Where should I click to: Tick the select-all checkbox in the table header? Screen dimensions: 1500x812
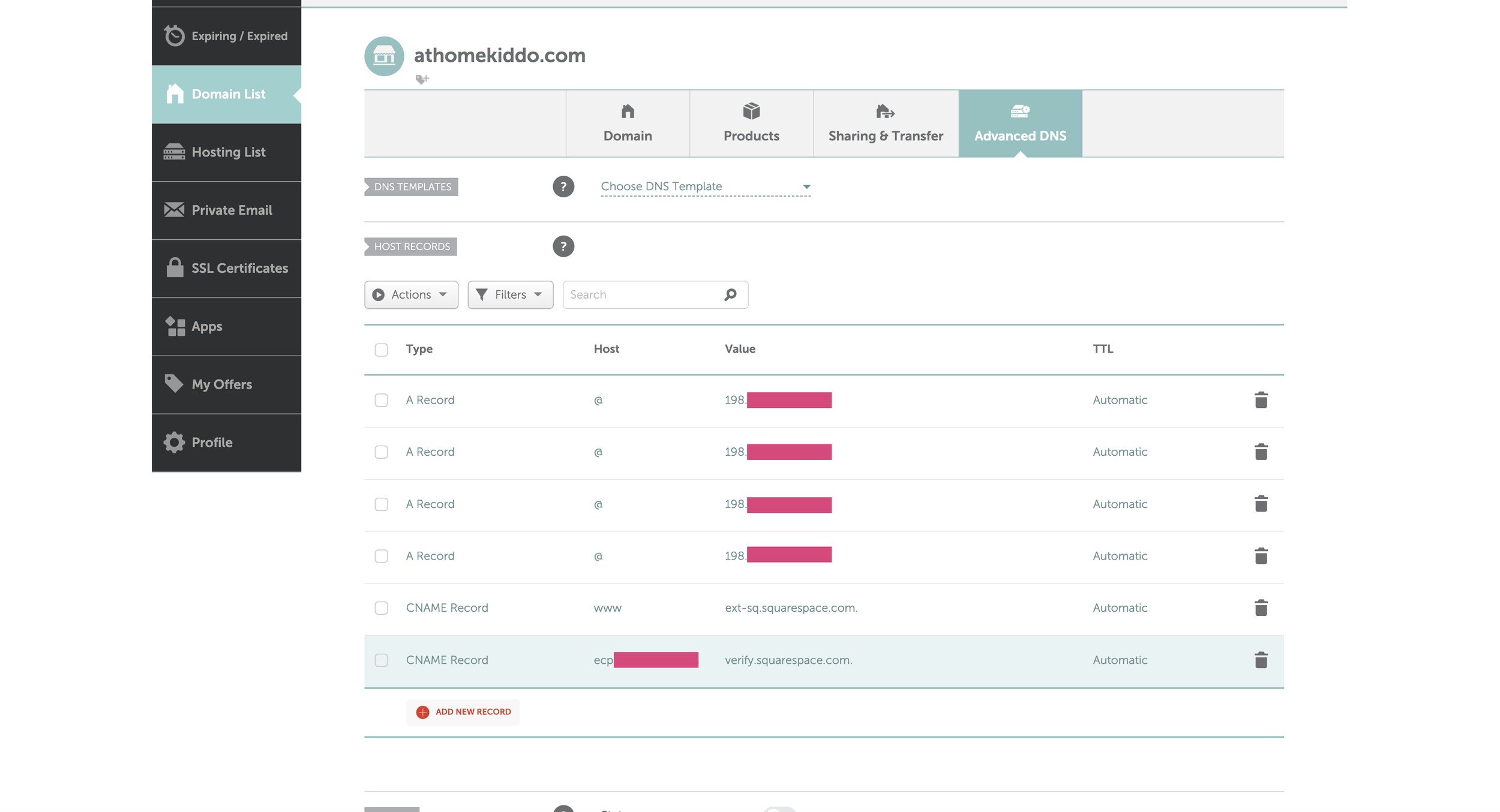pos(381,350)
